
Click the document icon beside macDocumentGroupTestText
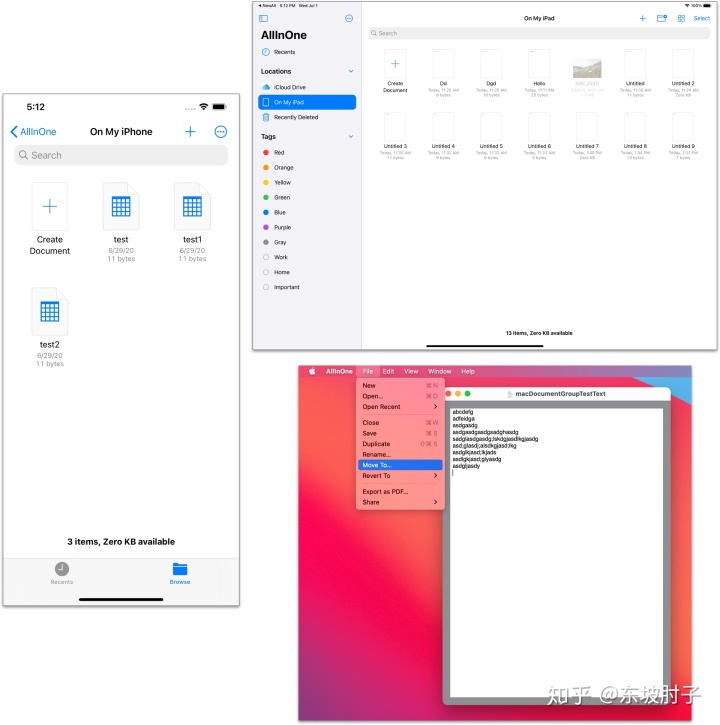510,394
